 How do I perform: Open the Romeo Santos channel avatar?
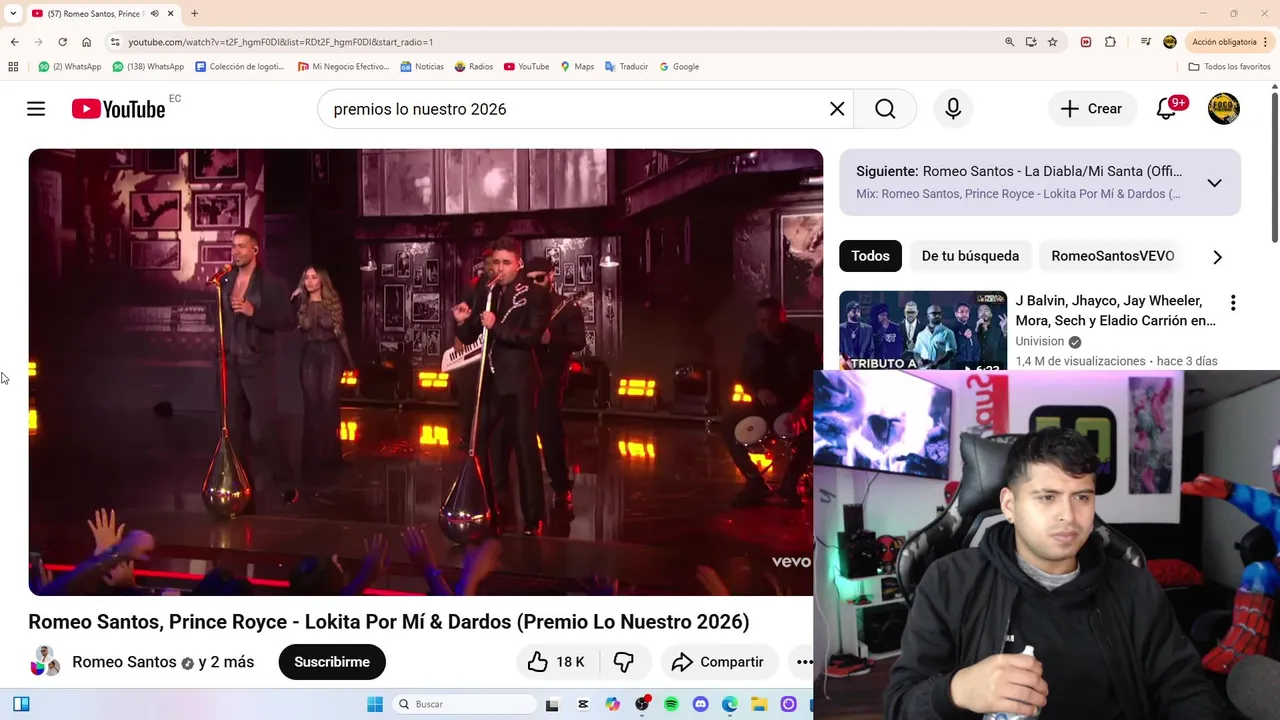pos(45,662)
